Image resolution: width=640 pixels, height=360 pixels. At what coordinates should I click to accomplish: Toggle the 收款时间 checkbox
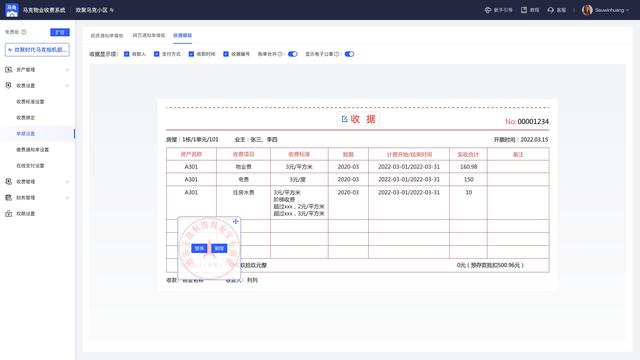[x=191, y=54]
